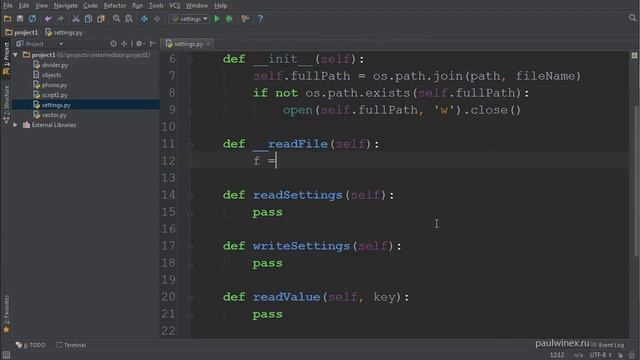Open the settings run configuration dropdown

click(189, 19)
